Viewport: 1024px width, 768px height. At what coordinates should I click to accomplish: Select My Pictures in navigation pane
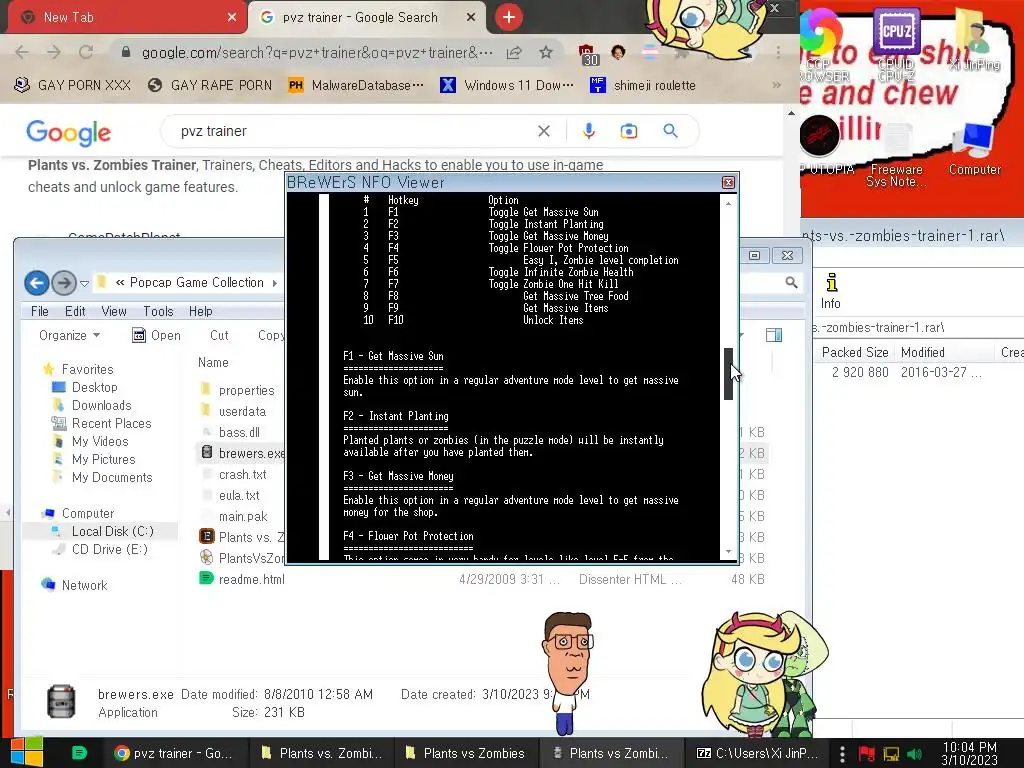tap(103, 459)
